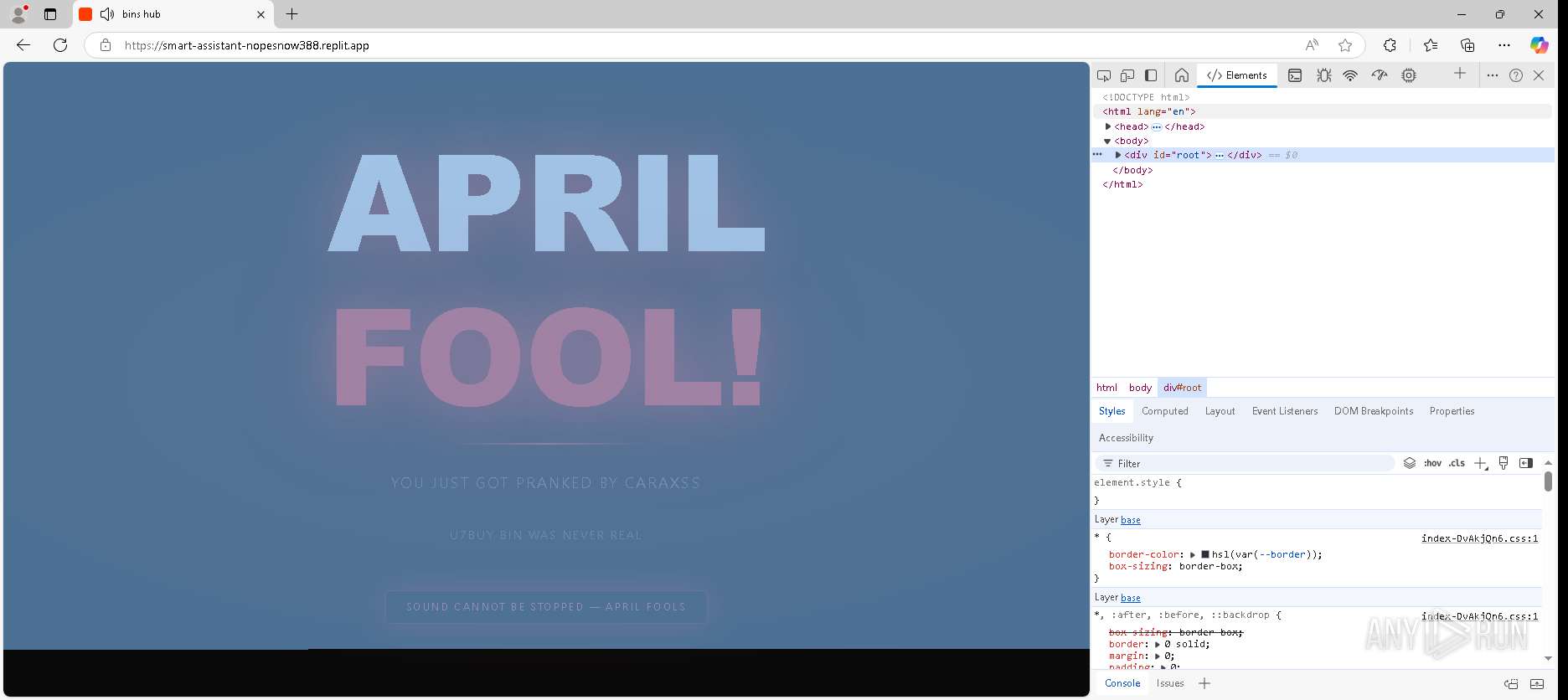Click the Sound Cannot Be Stopped button
The image size is (1568, 700).
(x=546, y=607)
